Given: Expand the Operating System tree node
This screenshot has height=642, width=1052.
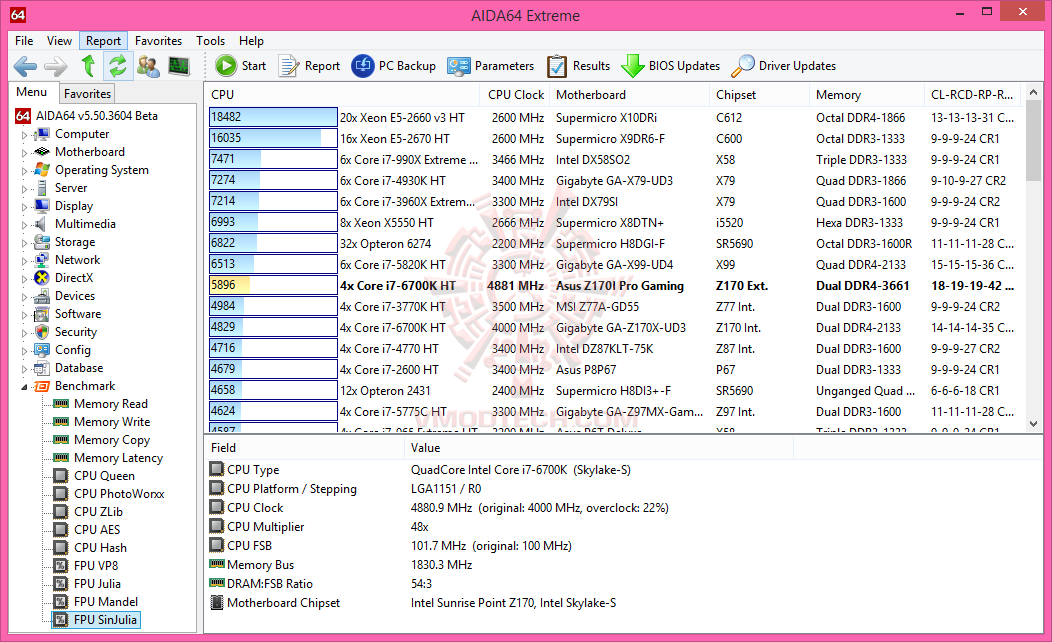Looking at the screenshot, I should pos(24,171).
